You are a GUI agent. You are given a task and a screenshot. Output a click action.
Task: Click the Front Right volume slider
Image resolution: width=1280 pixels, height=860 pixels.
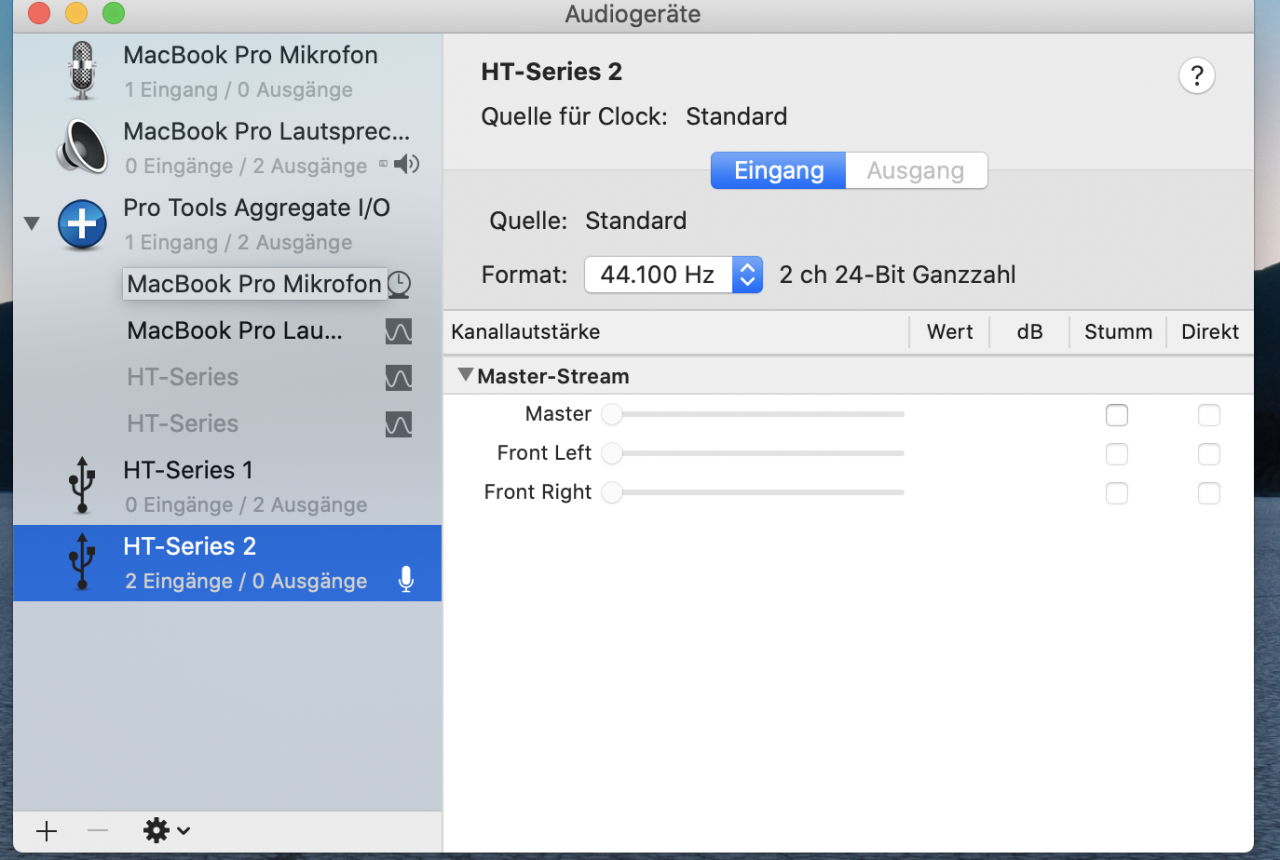point(753,492)
